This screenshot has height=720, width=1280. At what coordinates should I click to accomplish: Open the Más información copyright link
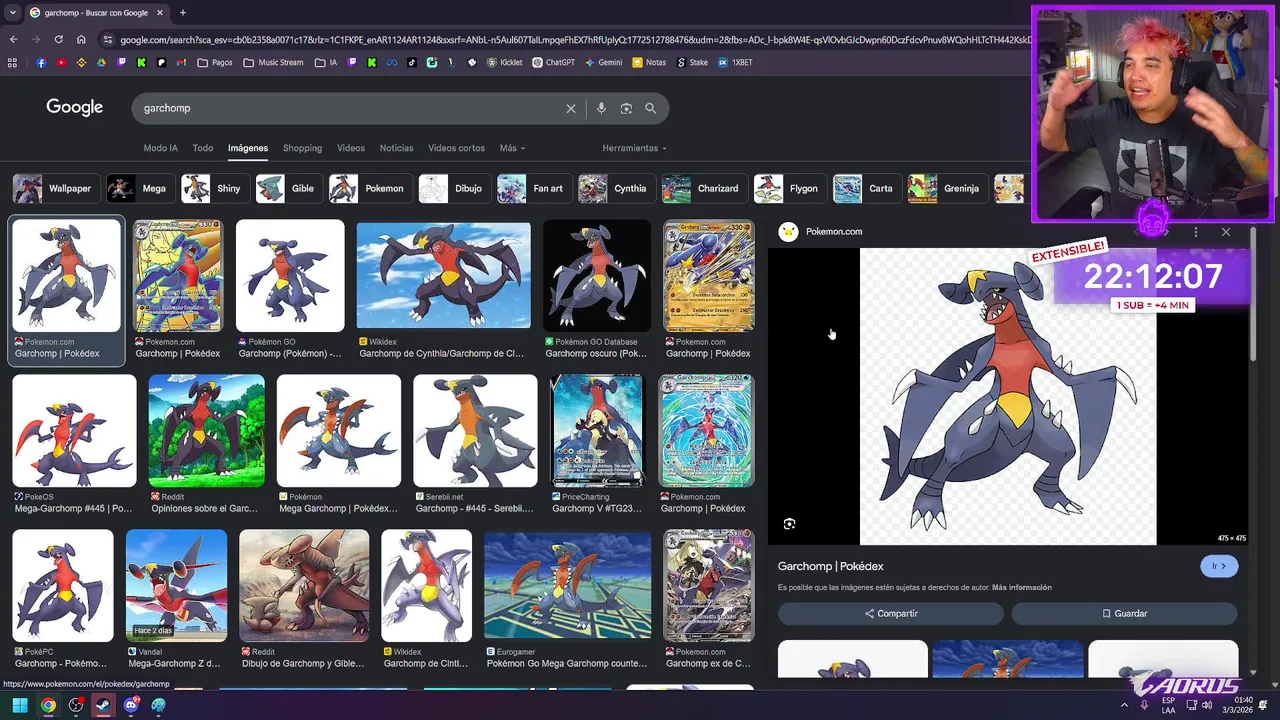[1021, 588]
